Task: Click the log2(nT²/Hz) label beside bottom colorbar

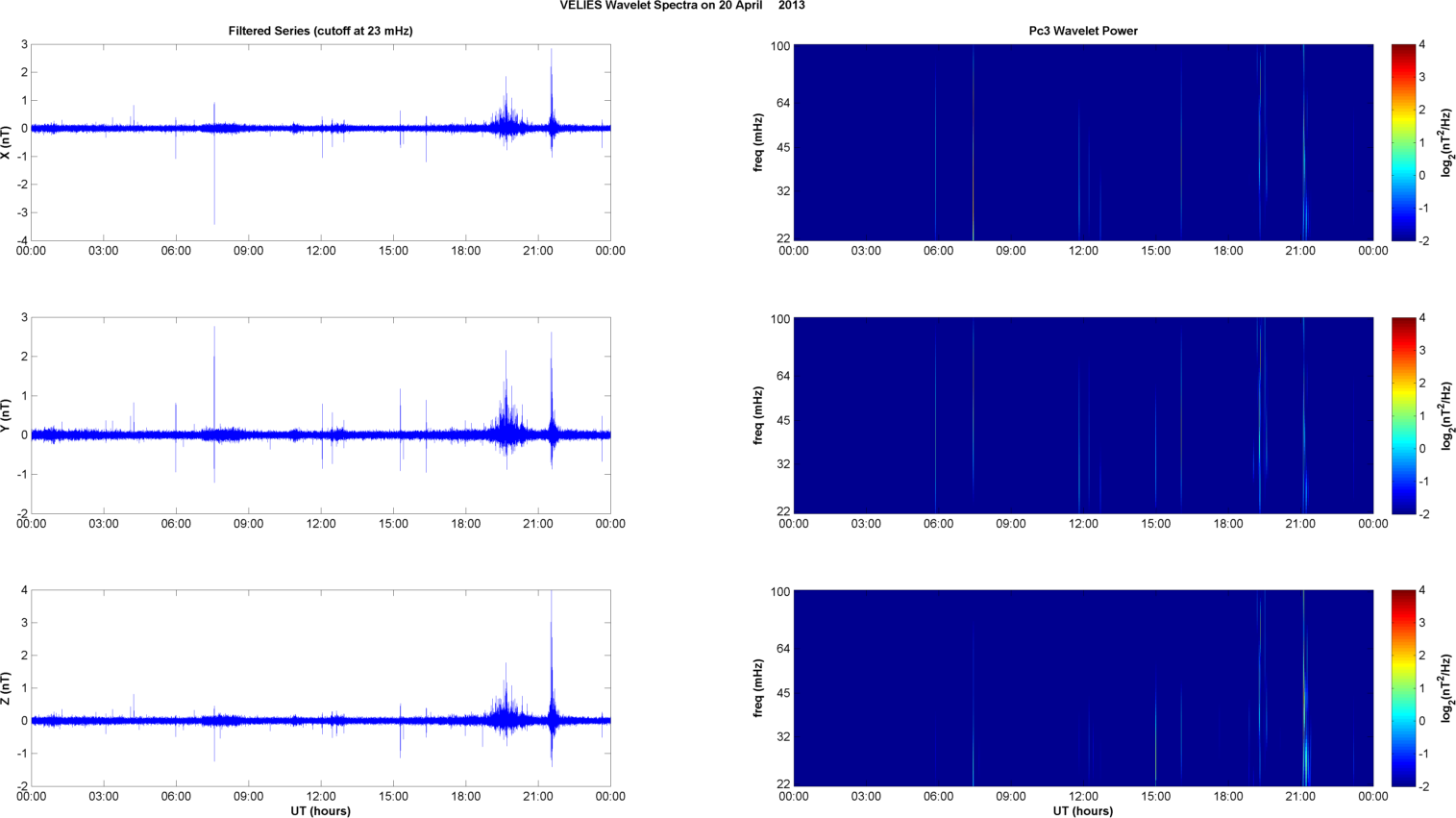Action: click(1446, 688)
